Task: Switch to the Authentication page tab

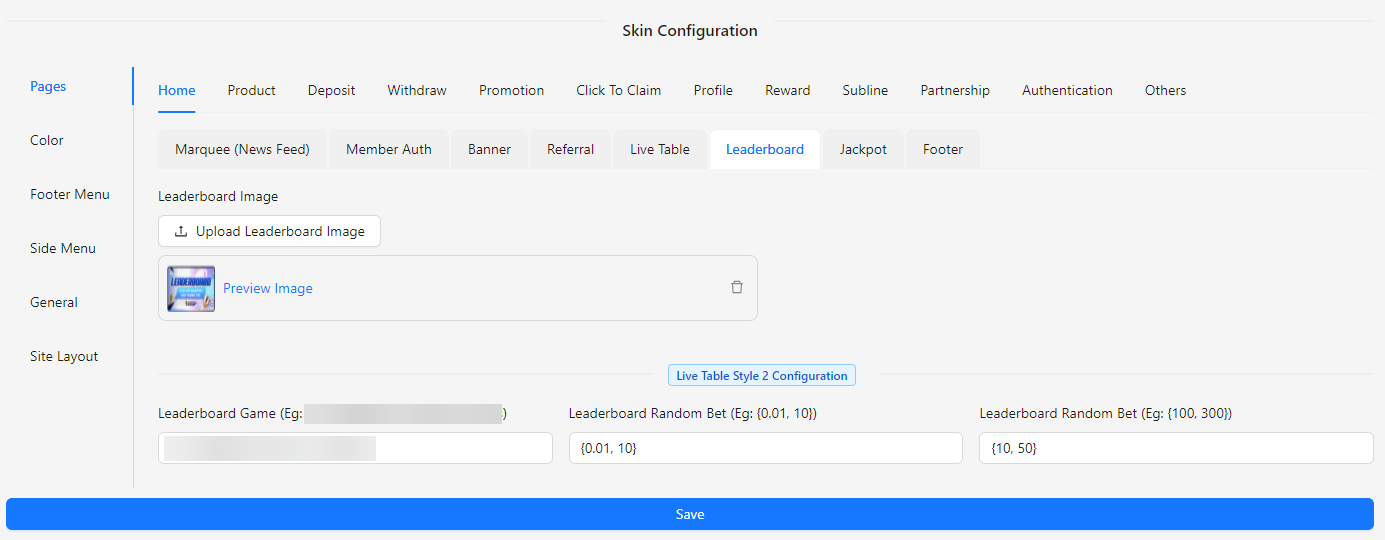Action: [x=1067, y=90]
